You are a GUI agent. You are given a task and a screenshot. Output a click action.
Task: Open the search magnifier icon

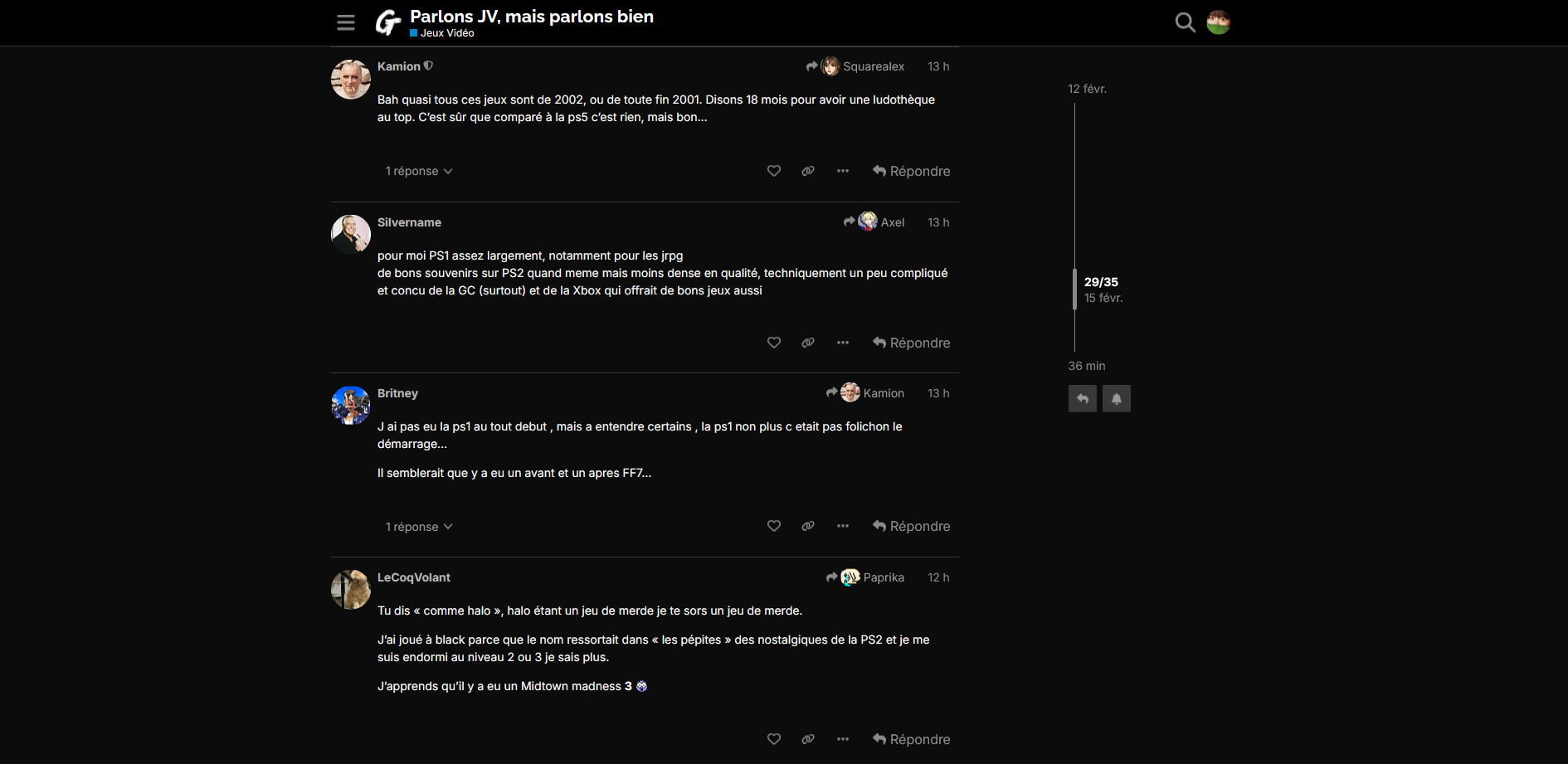point(1186,22)
